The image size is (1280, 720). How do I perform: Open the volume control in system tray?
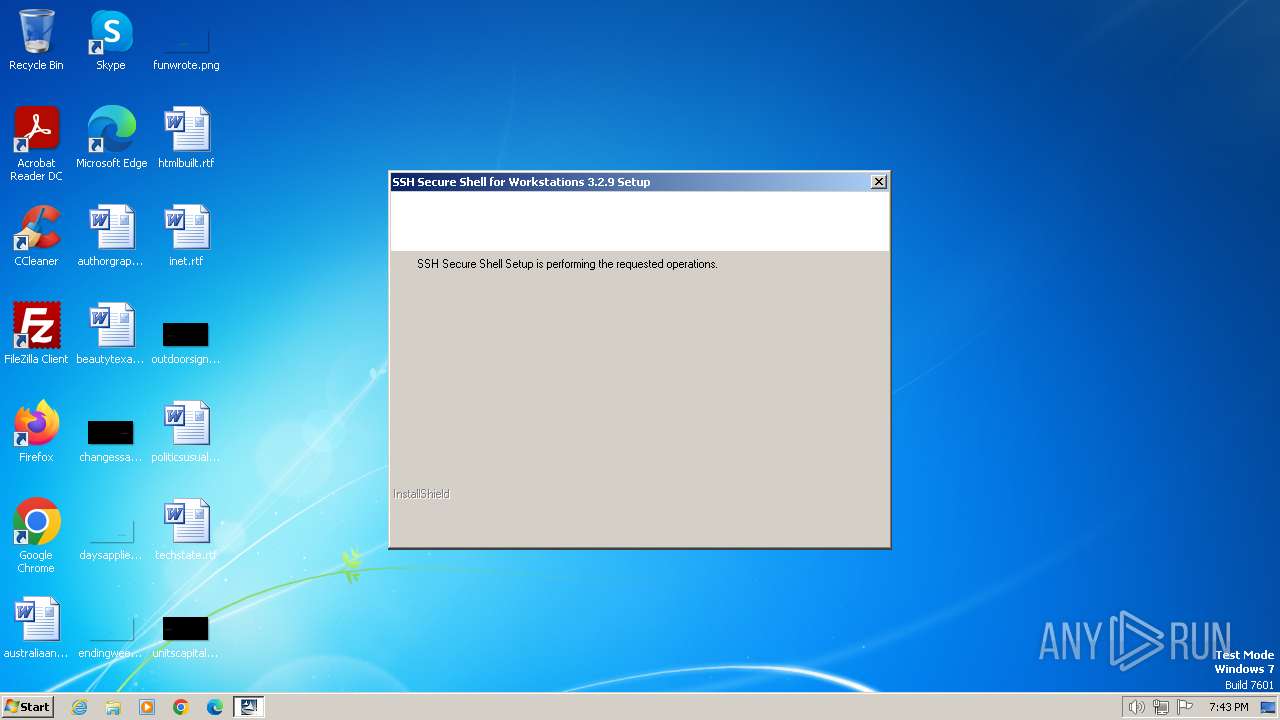pyautogui.click(x=1136, y=707)
